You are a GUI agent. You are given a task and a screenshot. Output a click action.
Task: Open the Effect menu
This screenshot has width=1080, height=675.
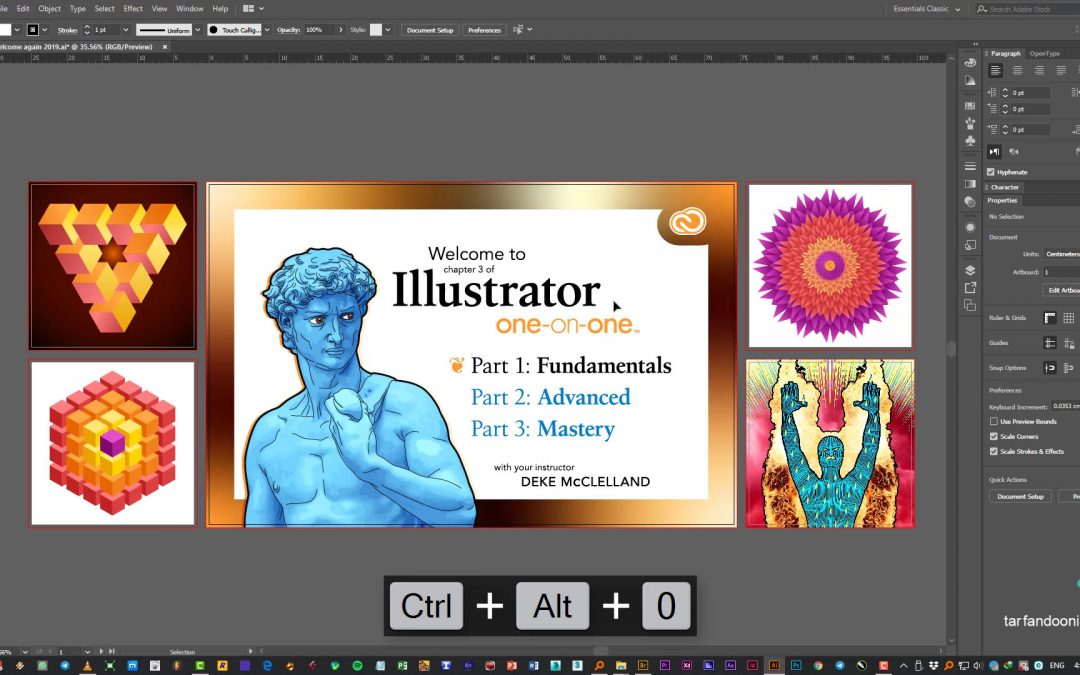(x=133, y=9)
